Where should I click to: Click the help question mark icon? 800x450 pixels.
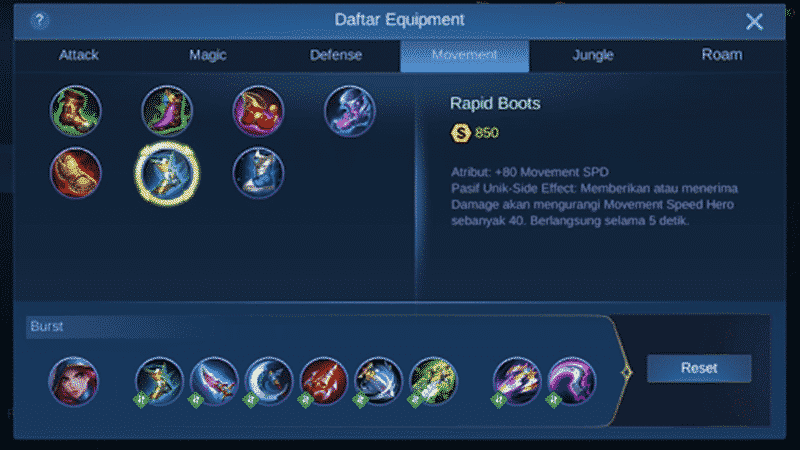click(x=39, y=20)
